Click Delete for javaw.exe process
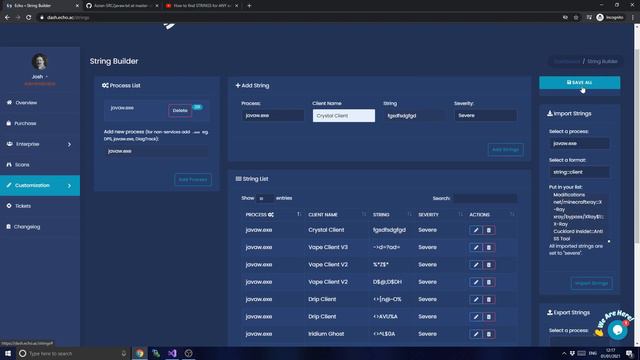 [x=180, y=111]
